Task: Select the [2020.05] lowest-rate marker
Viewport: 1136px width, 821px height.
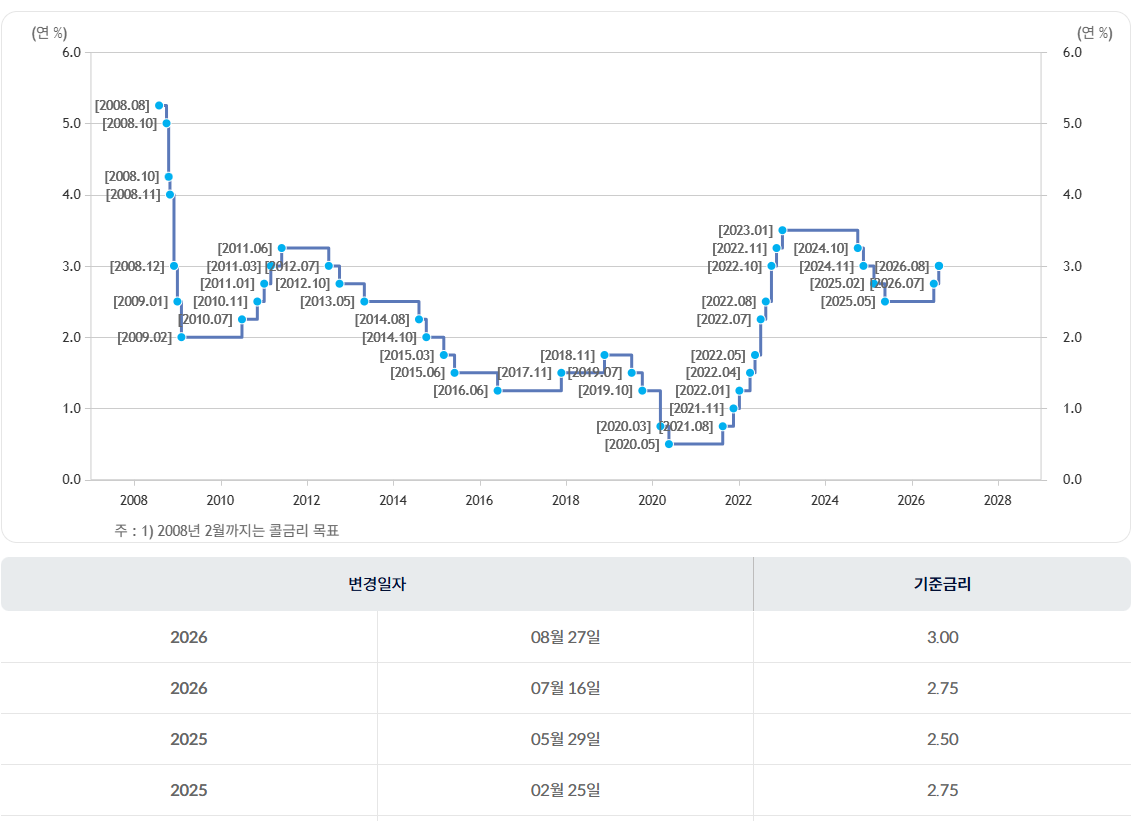Action: pyautogui.click(x=669, y=443)
